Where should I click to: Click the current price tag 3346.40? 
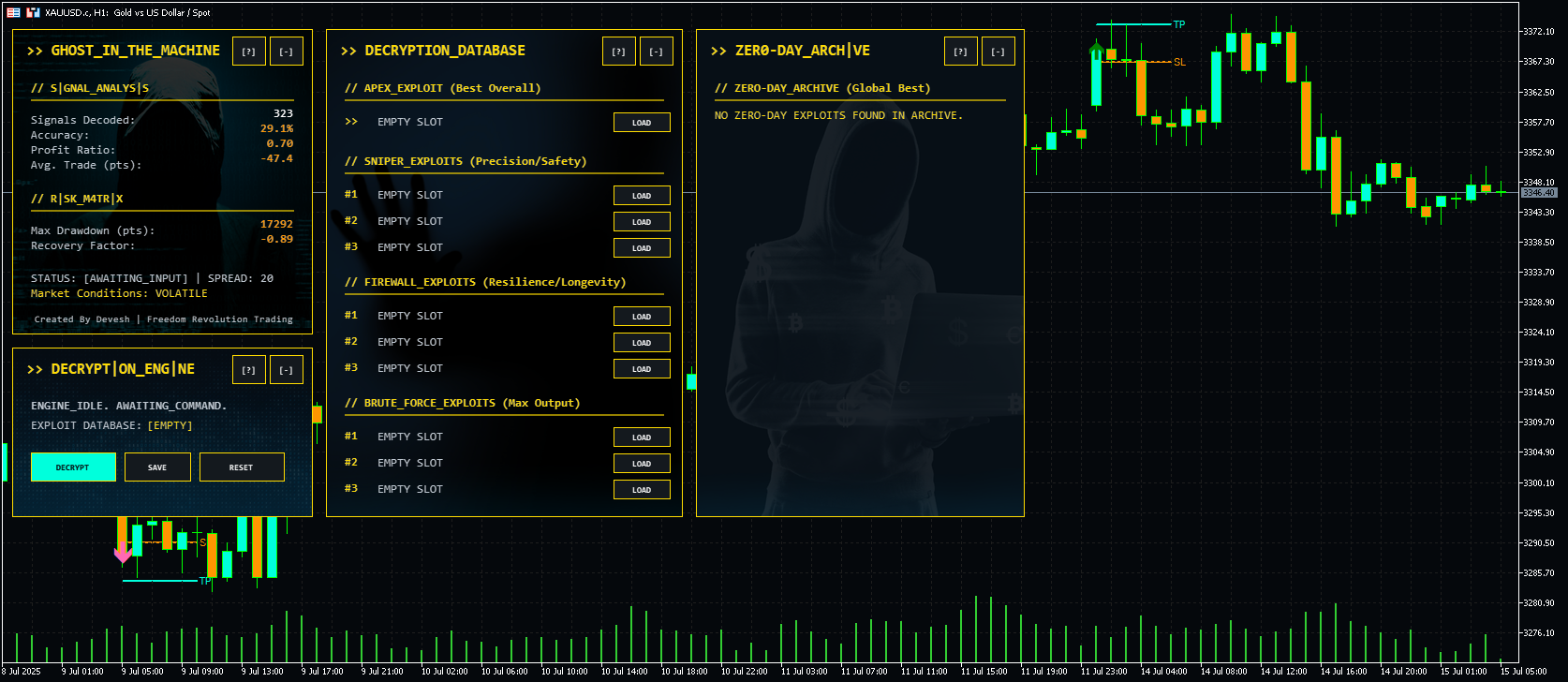click(x=1539, y=193)
